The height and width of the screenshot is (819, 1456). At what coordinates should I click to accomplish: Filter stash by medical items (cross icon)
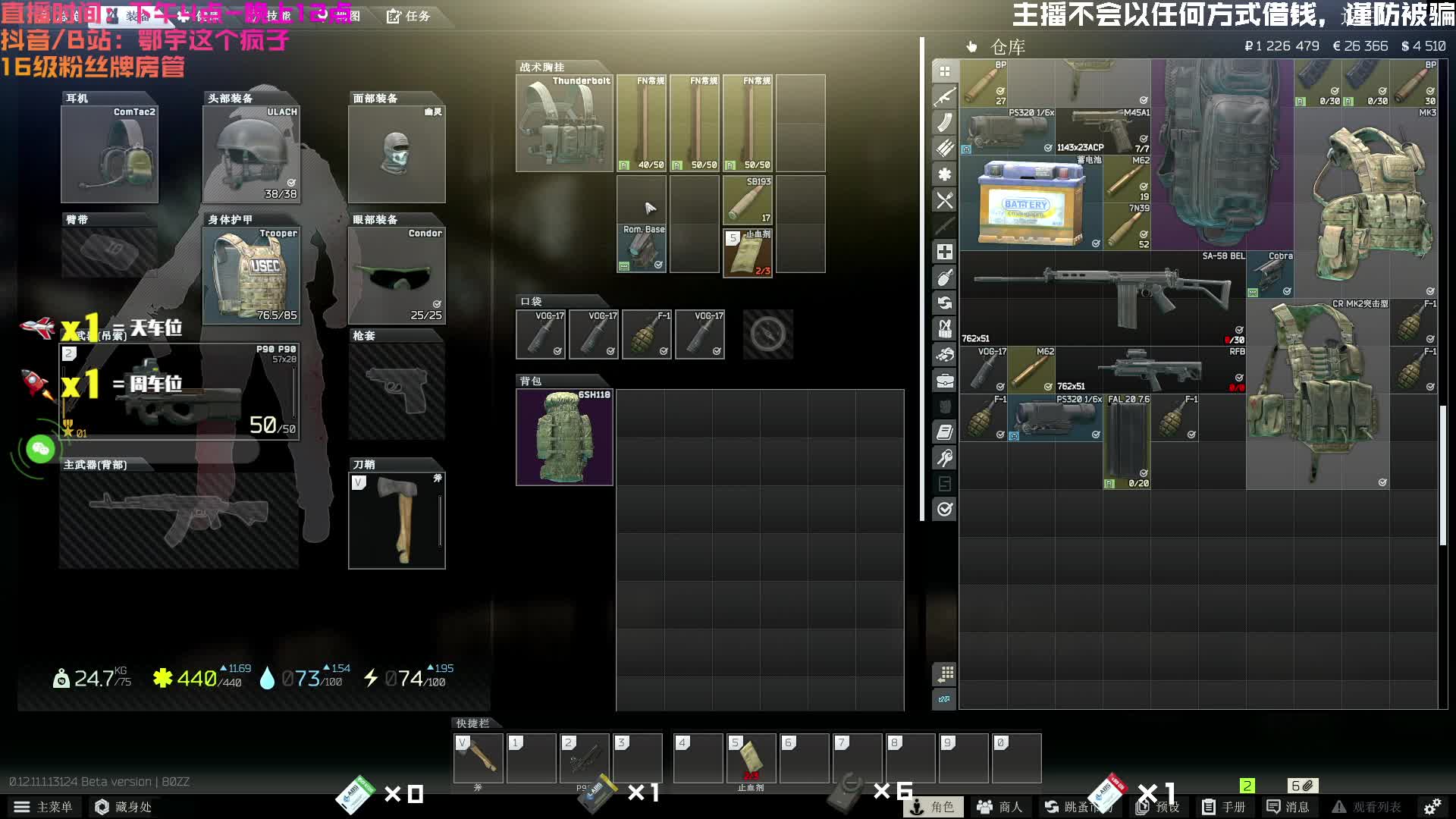[x=944, y=252]
